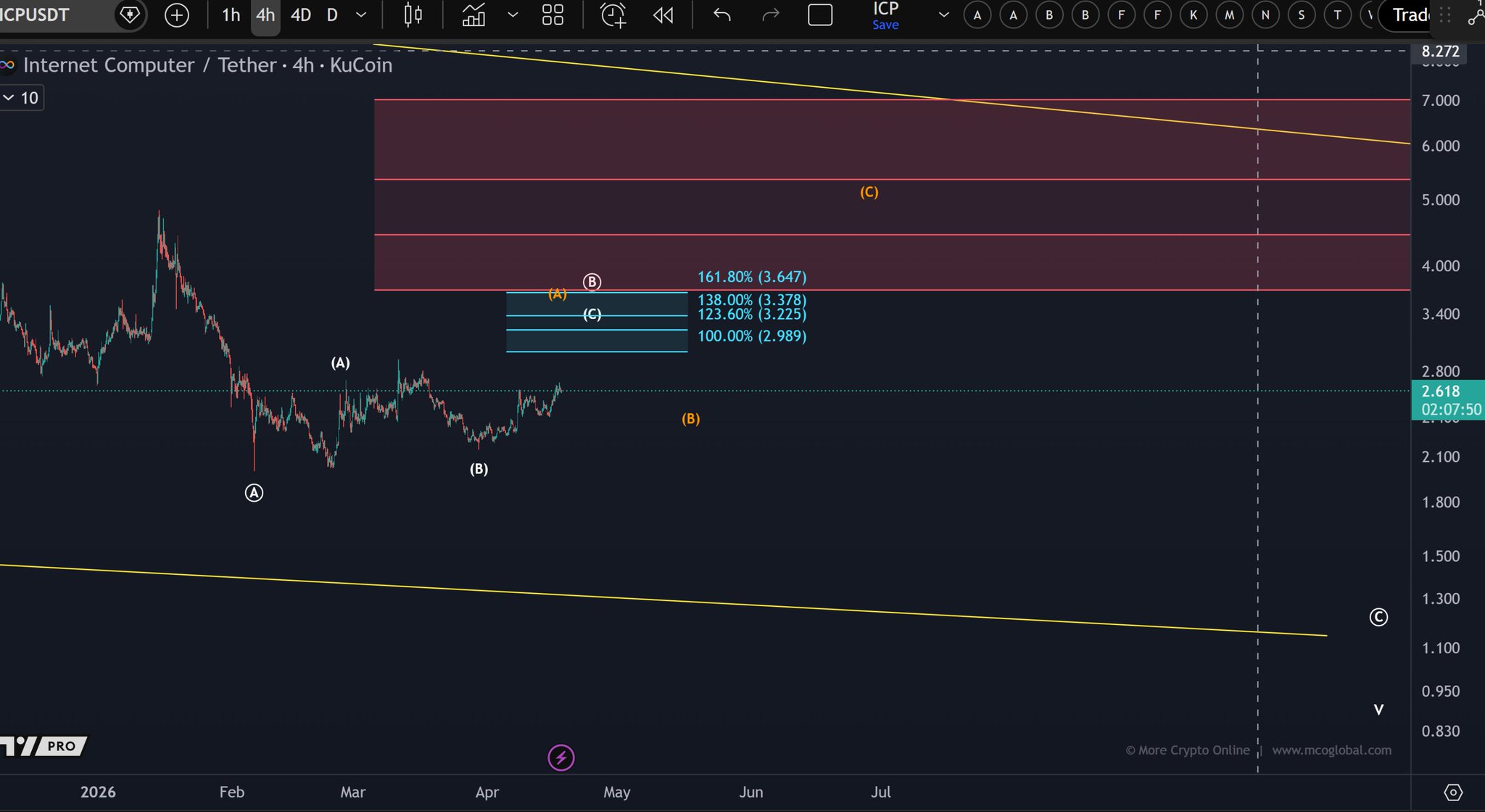Start bar replay mode
Viewport: 1485px width, 812px height.
(x=663, y=14)
